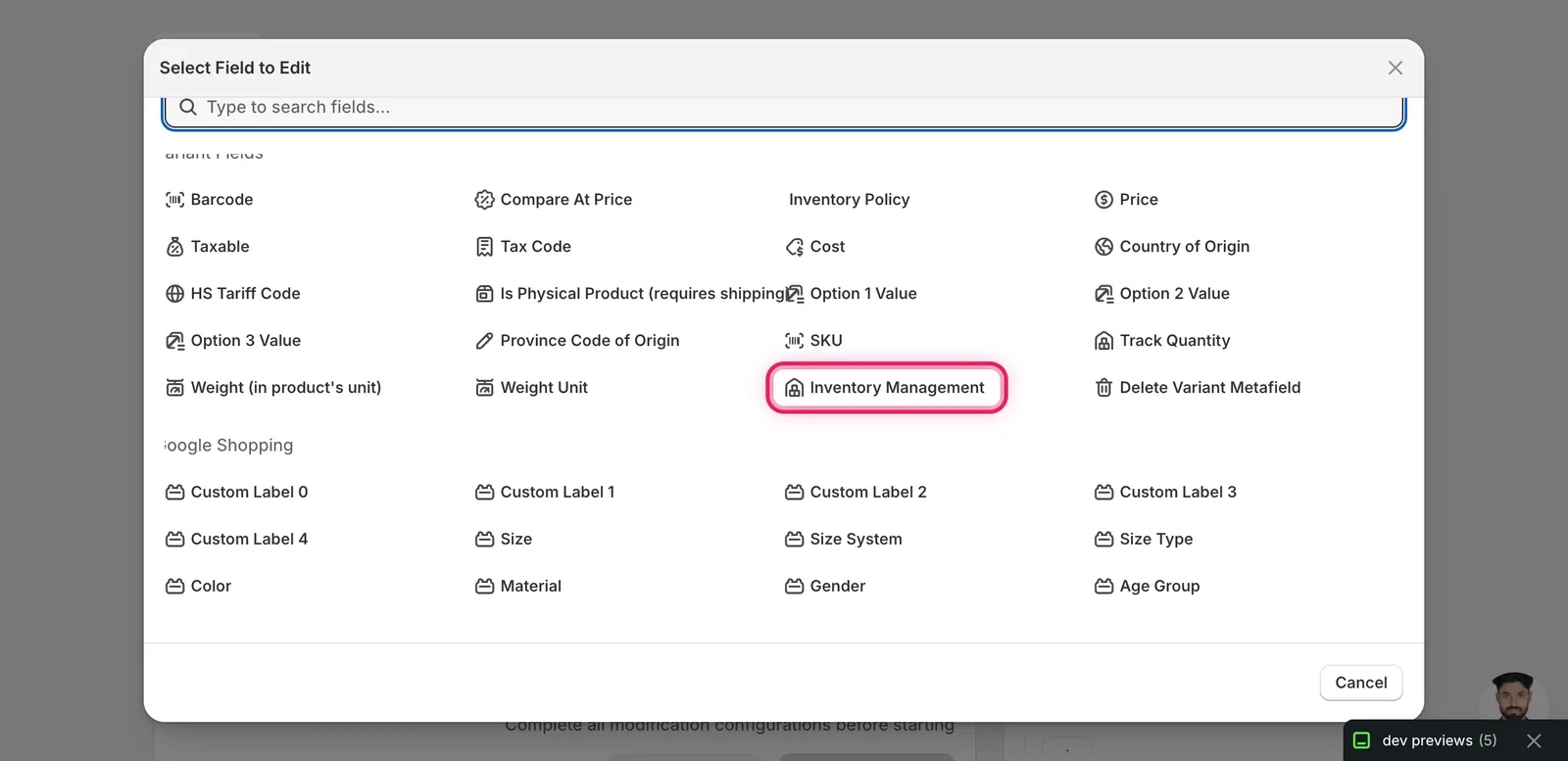
Task: Pick the Size Type field
Action: point(1144,540)
